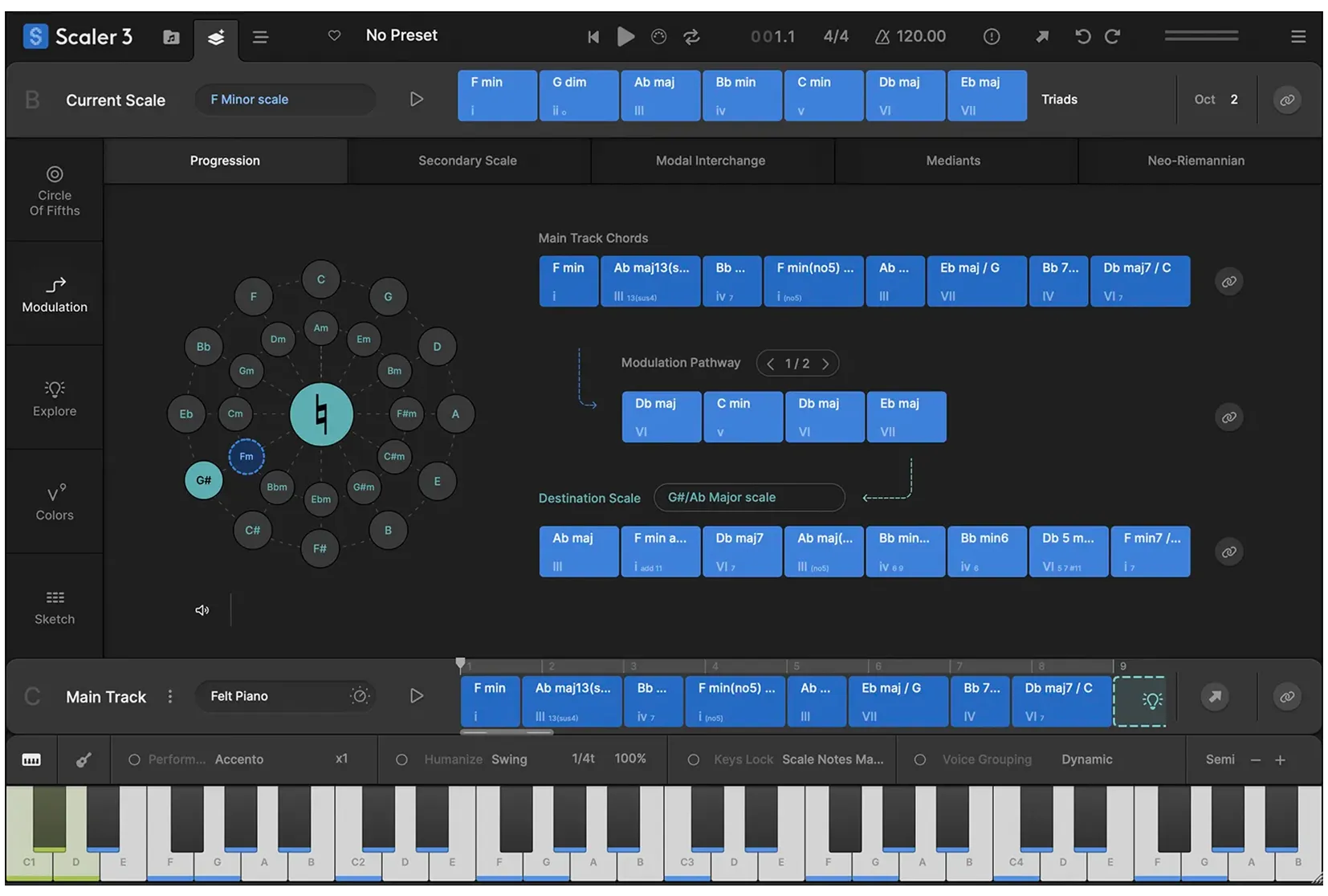This screenshot has height=896, width=1328.
Task: Click the Scaler 3 logo icon
Action: click(x=35, y=36)
